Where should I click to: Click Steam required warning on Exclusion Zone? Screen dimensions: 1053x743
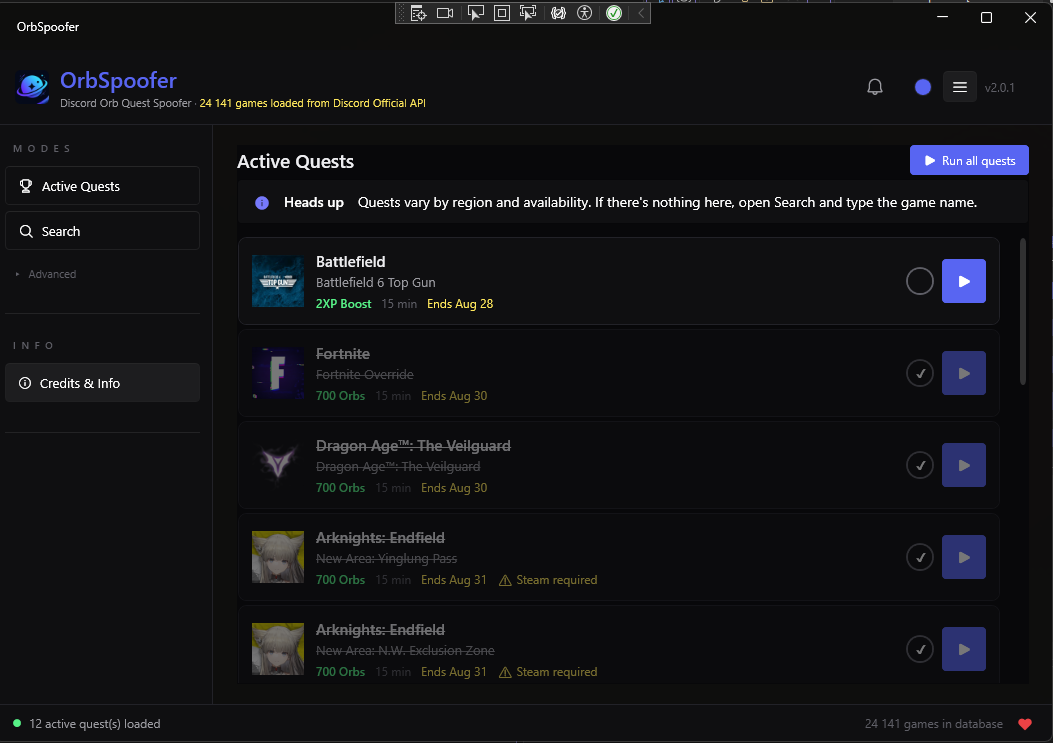point(547,672)
